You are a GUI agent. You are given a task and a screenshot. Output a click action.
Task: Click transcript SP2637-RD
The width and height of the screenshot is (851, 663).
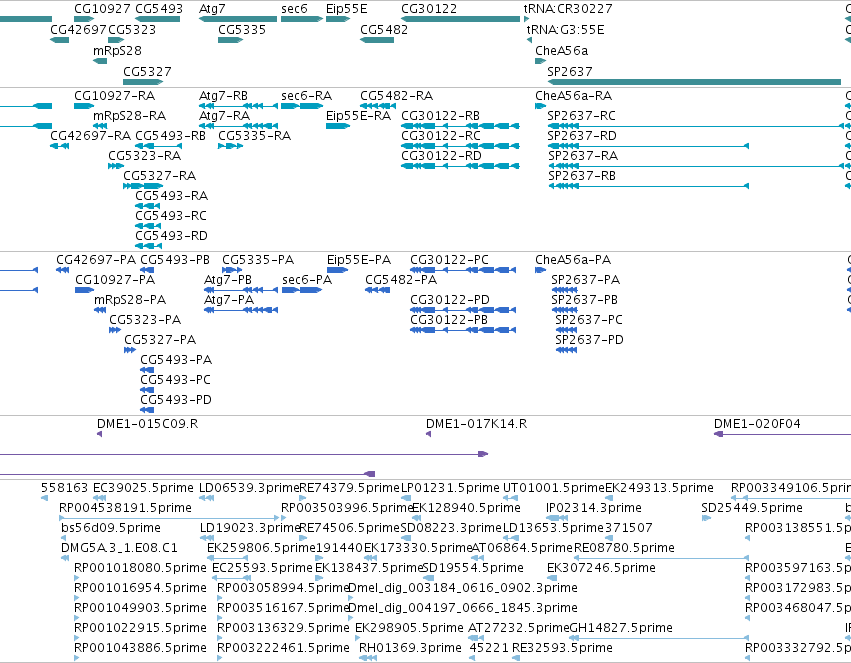point(649,146)
